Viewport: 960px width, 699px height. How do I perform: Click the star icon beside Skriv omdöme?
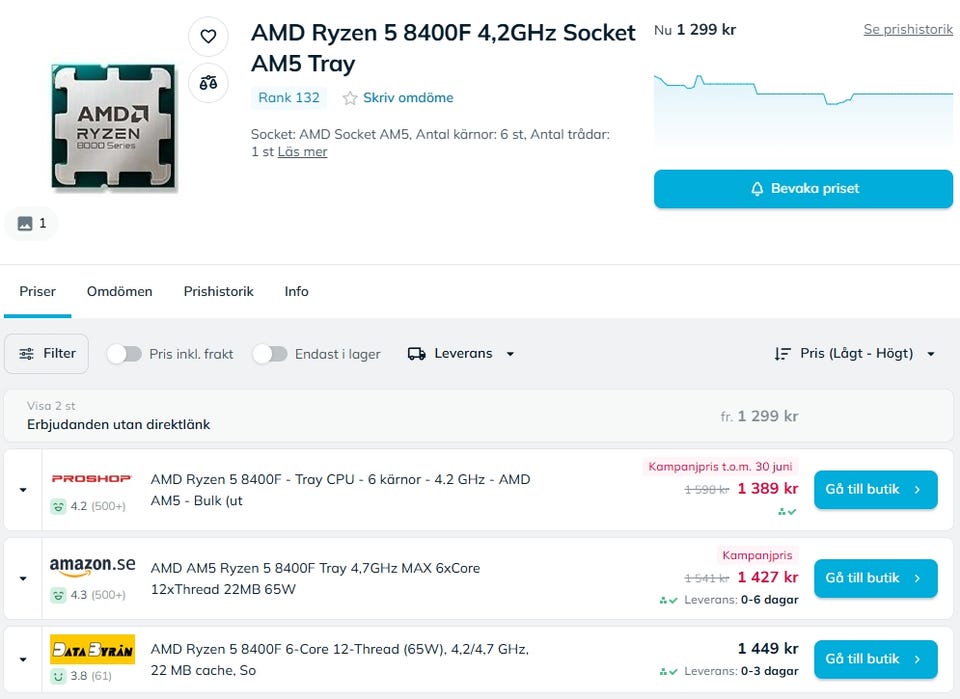click(350, 98)
